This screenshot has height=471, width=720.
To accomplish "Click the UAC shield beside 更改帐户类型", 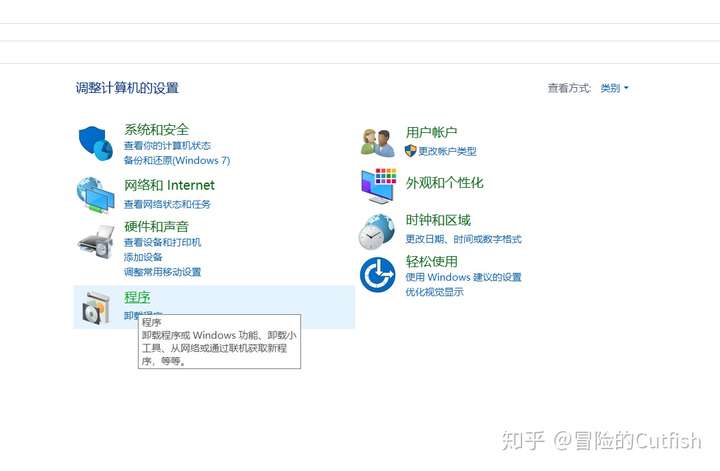I will click(x=411, y=151).
